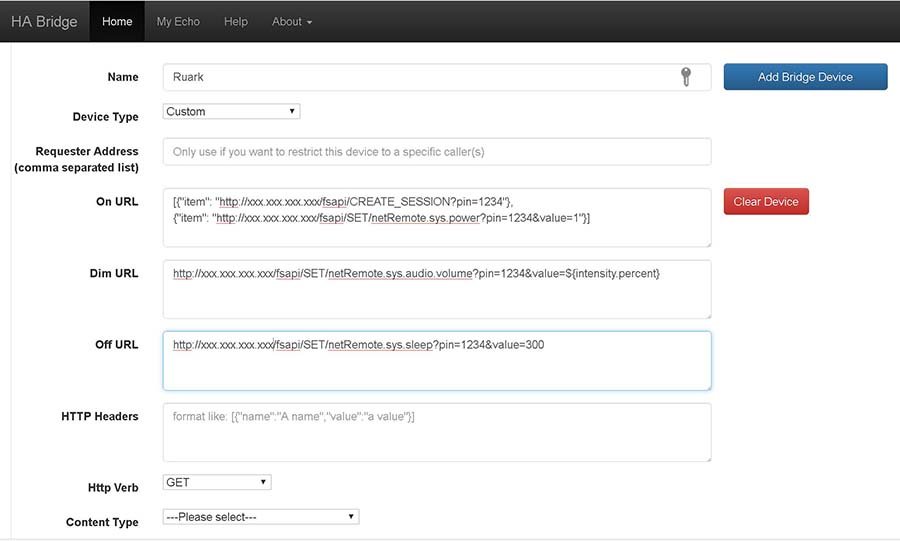Switch to the My Echo tab

178,21
